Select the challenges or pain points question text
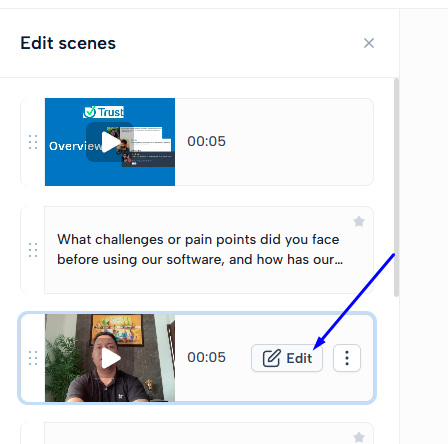Viewport: 448px width, 444px height. tap(200, 249)
